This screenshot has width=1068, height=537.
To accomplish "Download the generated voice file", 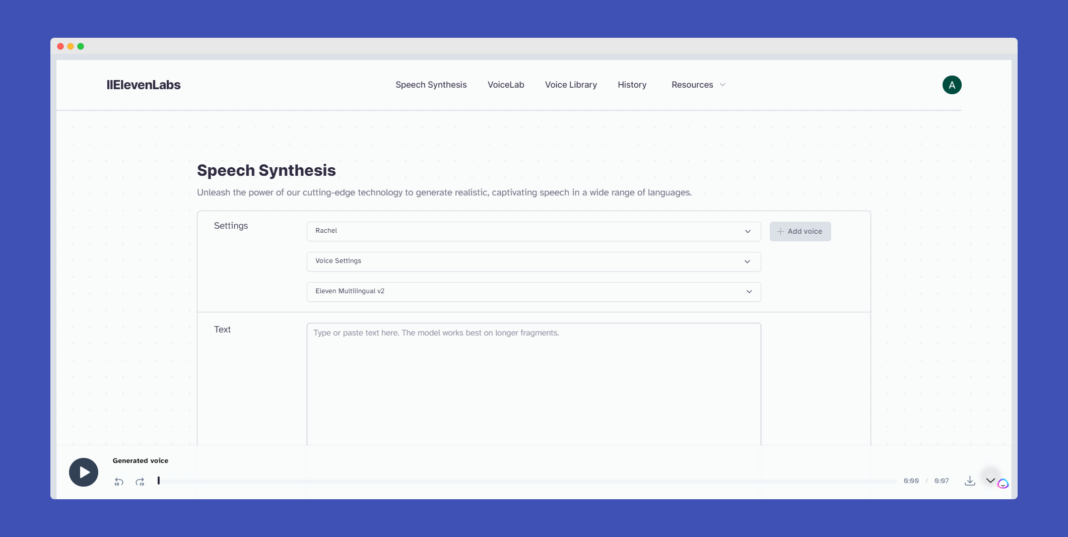I will 969,481.
